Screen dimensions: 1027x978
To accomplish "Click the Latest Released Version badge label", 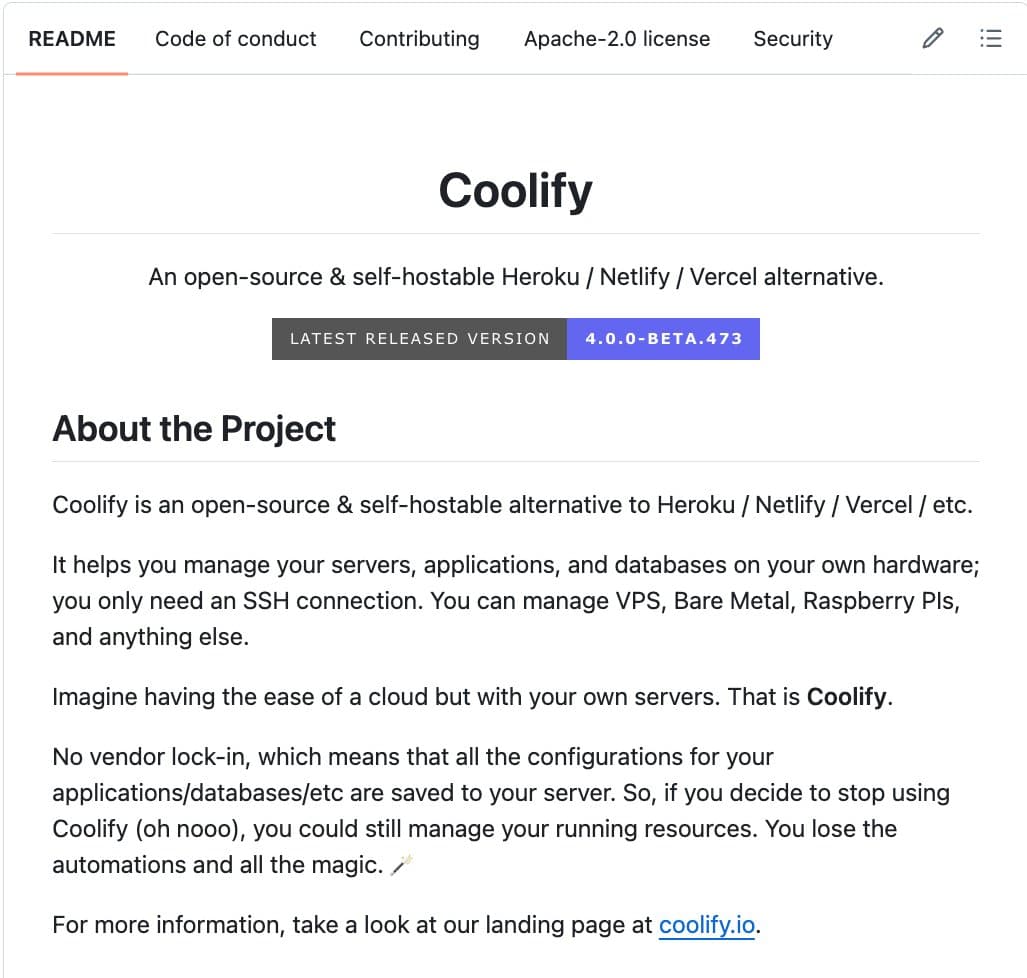I will [x=418, y=338].
